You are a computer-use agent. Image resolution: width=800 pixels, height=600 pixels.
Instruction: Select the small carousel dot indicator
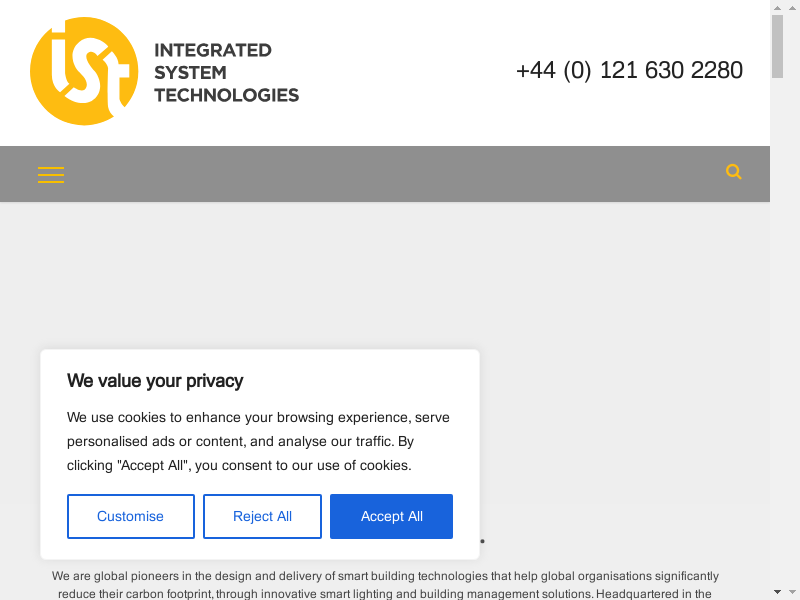pos(482,541)
